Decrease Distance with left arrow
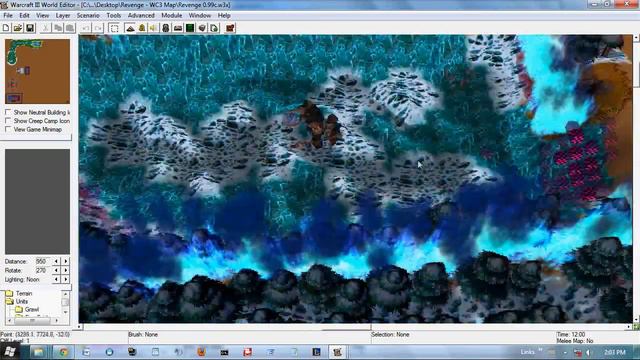The height and width of the screenshot is (360, 640). (x=56, y=261)
